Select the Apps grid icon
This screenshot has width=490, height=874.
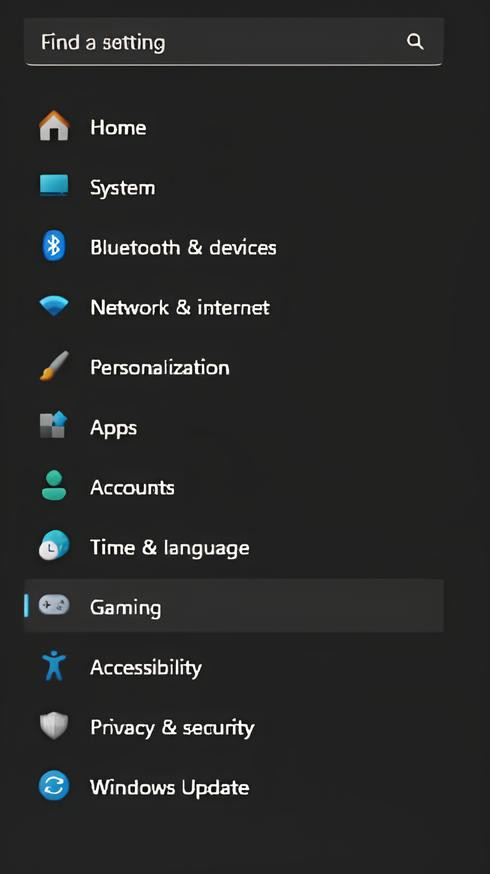54,425
